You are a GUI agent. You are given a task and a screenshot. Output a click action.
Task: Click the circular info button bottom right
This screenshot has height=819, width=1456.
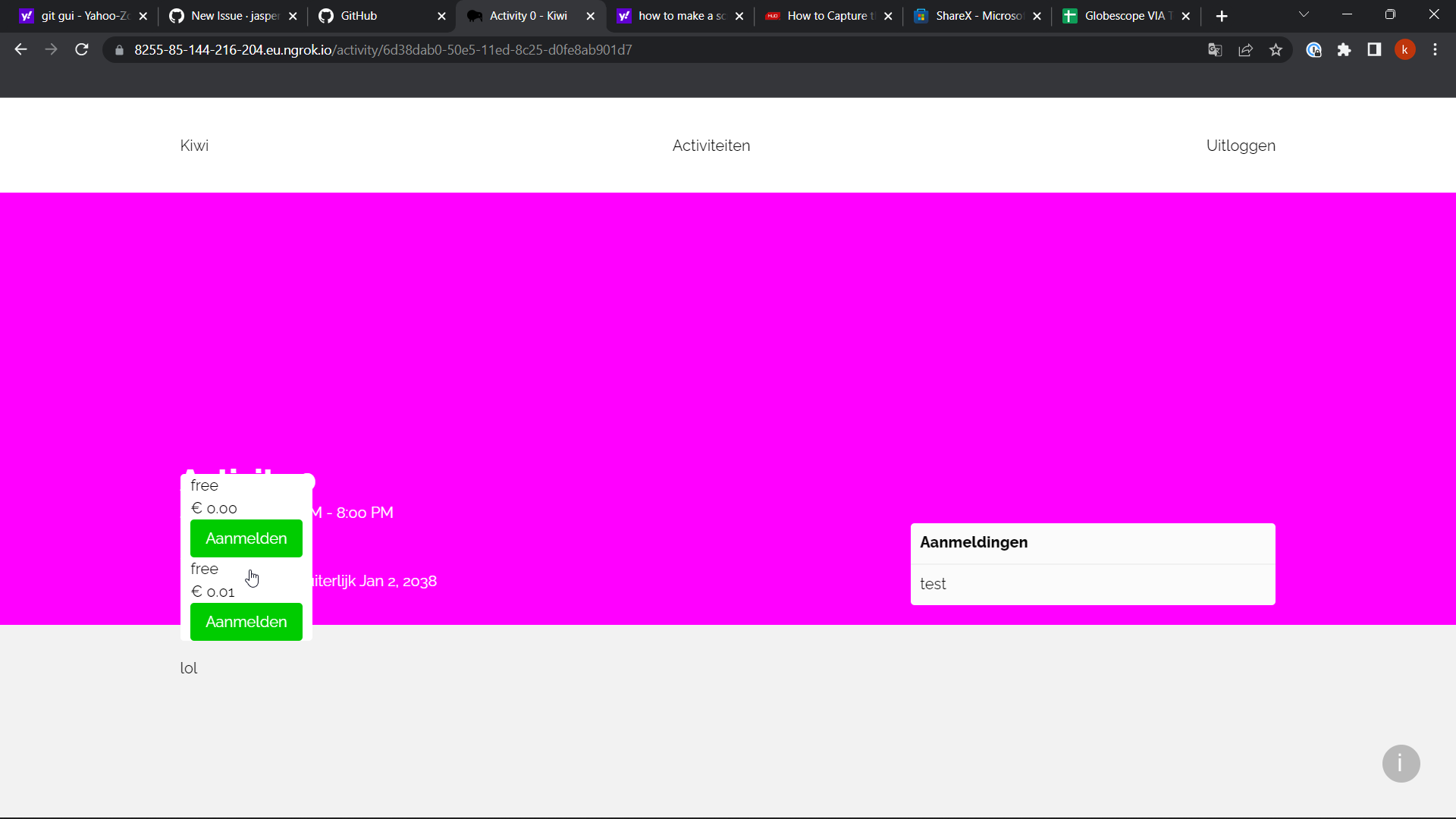(x=1400, y=764)
